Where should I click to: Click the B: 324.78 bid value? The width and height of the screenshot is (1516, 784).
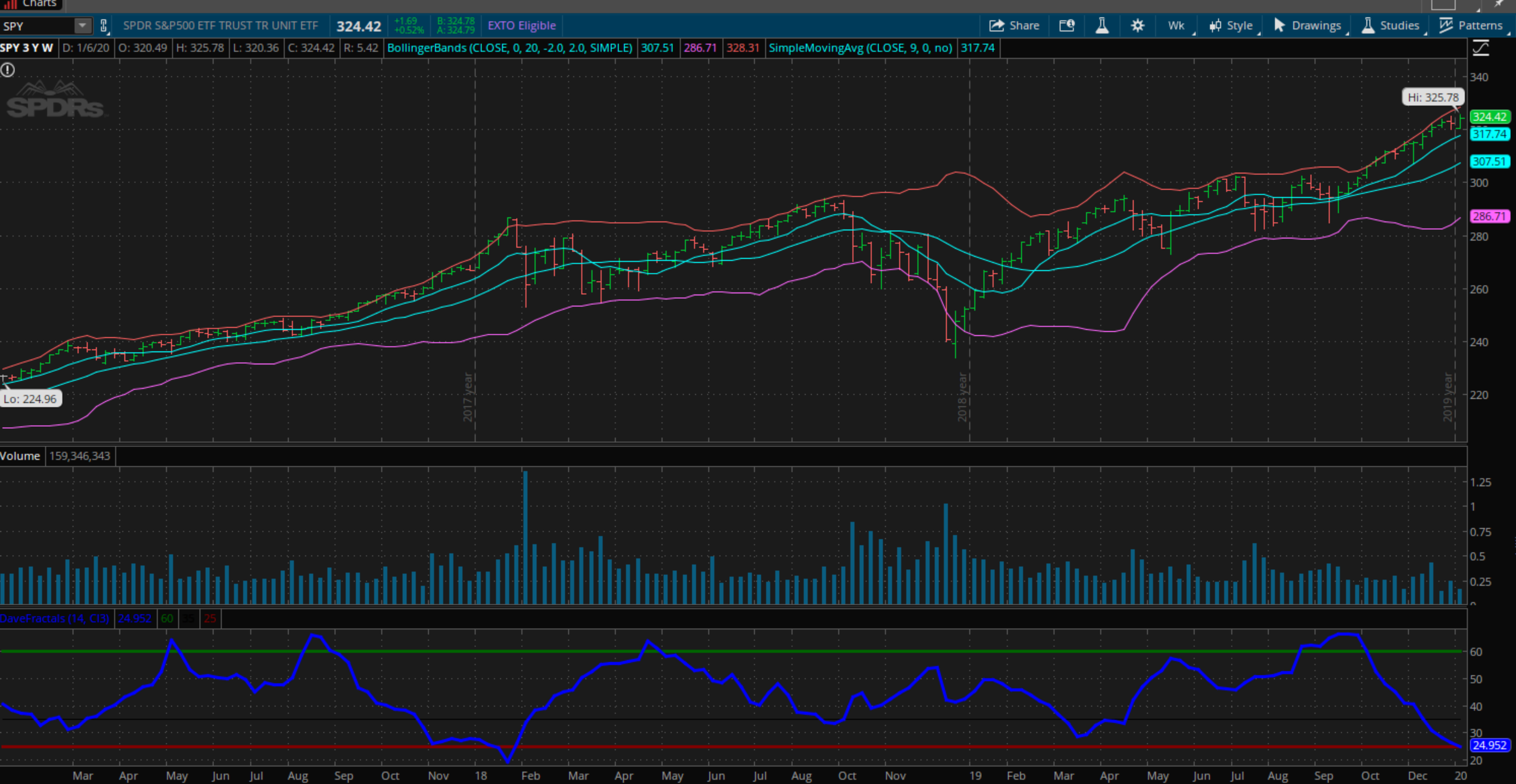click(455, 21)
